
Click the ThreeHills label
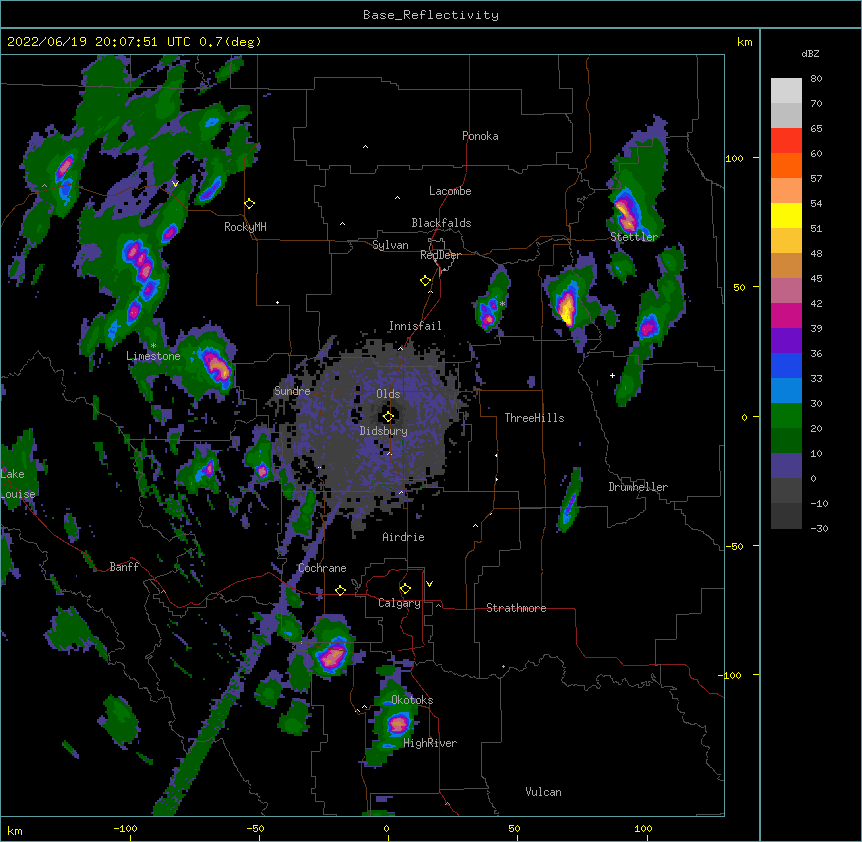(x=534, y=418)
